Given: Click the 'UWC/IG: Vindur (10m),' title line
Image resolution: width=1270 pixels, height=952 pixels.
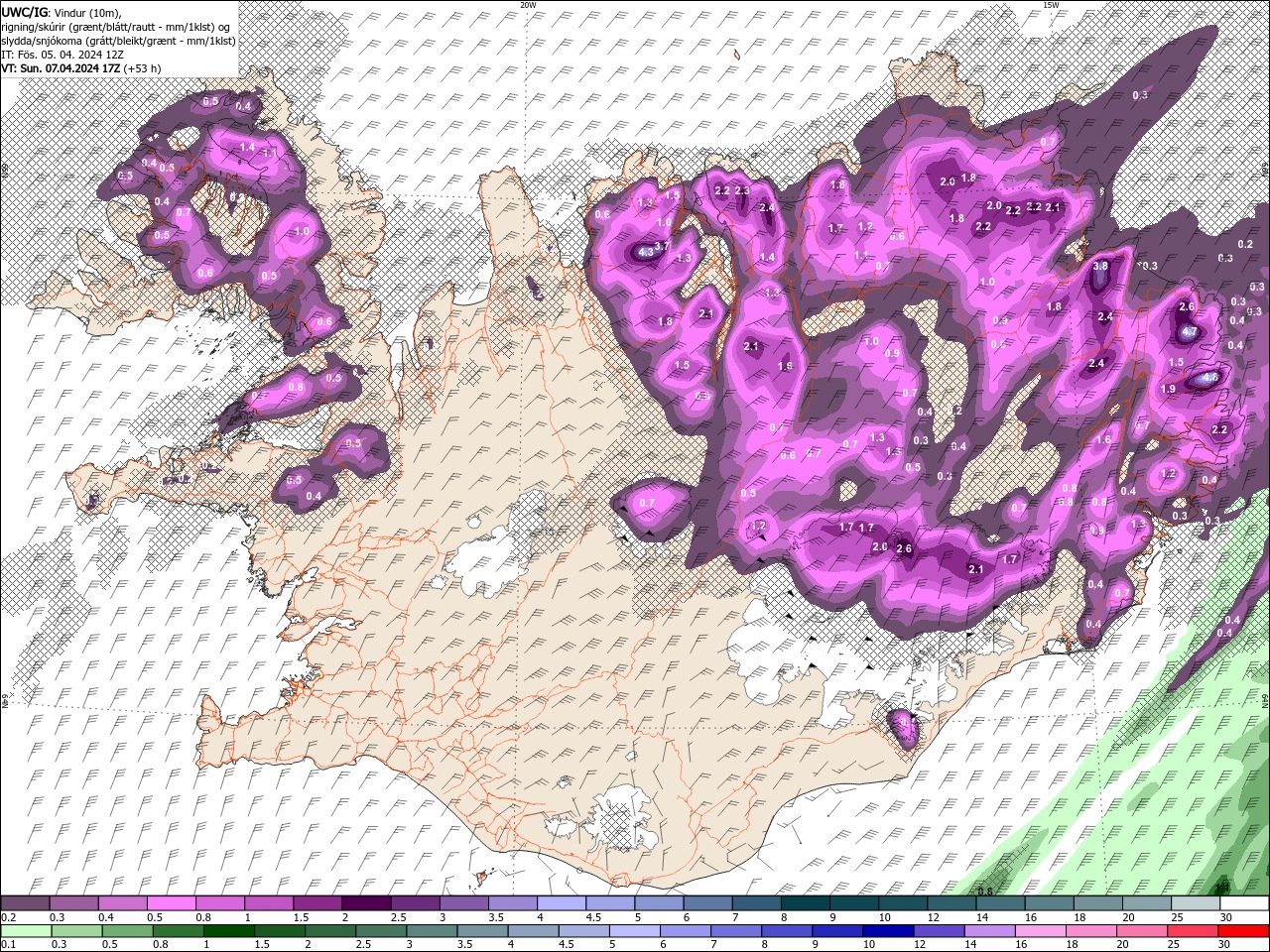Looking at the screenshot, I should (60, 11).
